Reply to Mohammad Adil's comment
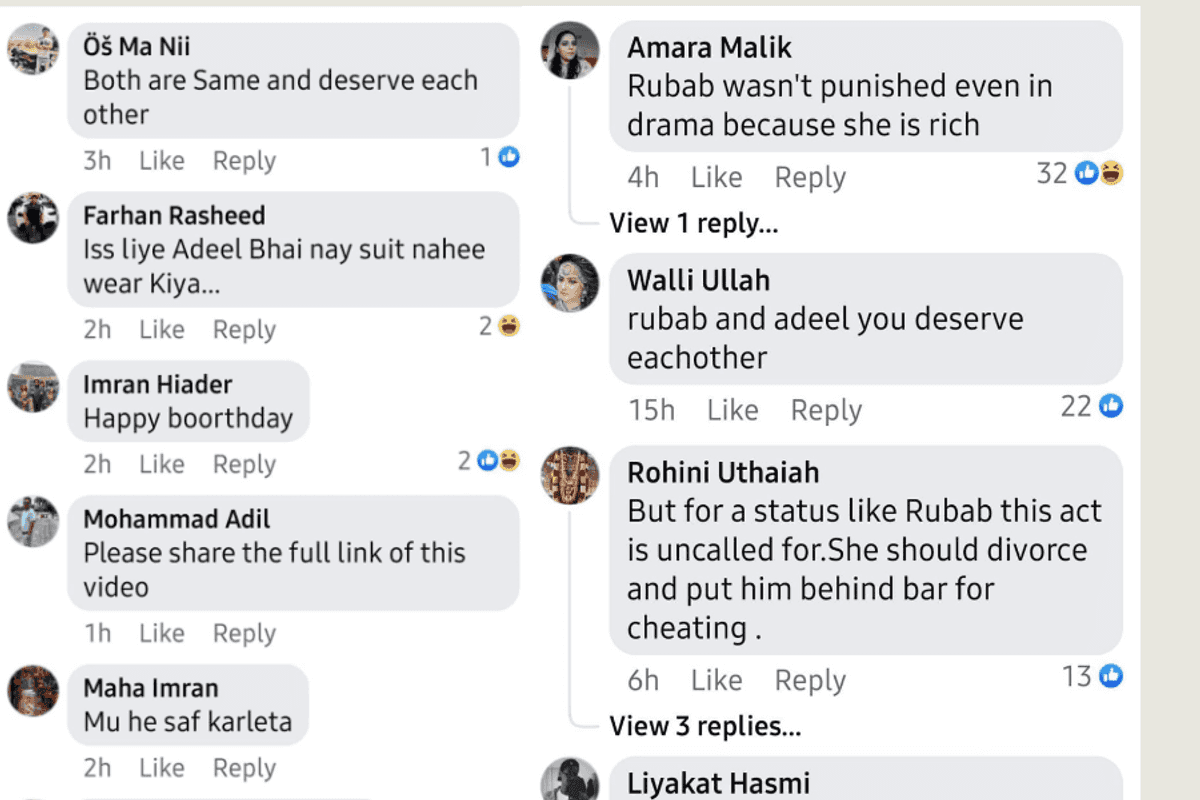The height and width of the screenshot is (800, 1200). click(244, 634)
